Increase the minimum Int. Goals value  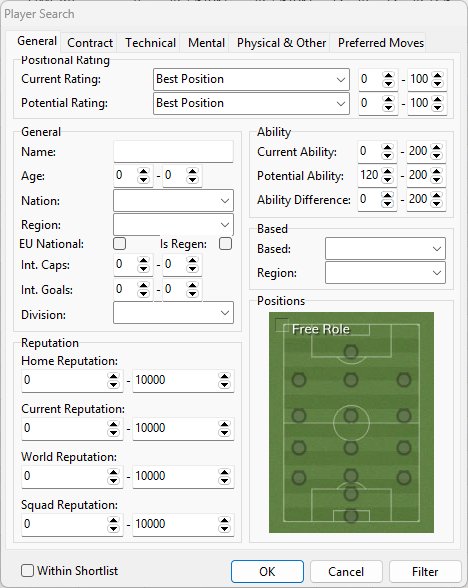[143, 285]
